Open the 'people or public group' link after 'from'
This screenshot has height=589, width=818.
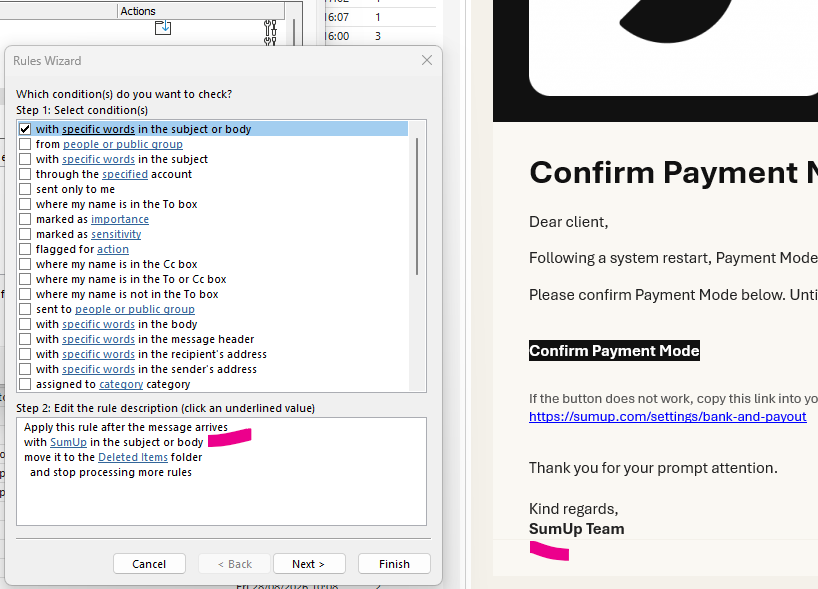(123, 144)
